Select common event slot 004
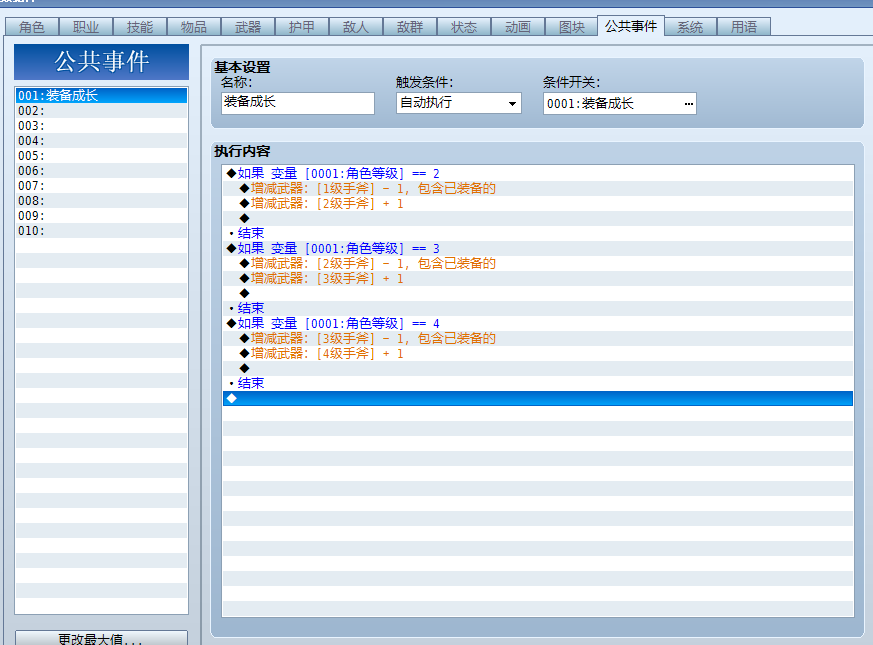Screen dimensions: 873x645 click(x=101, y=140)
